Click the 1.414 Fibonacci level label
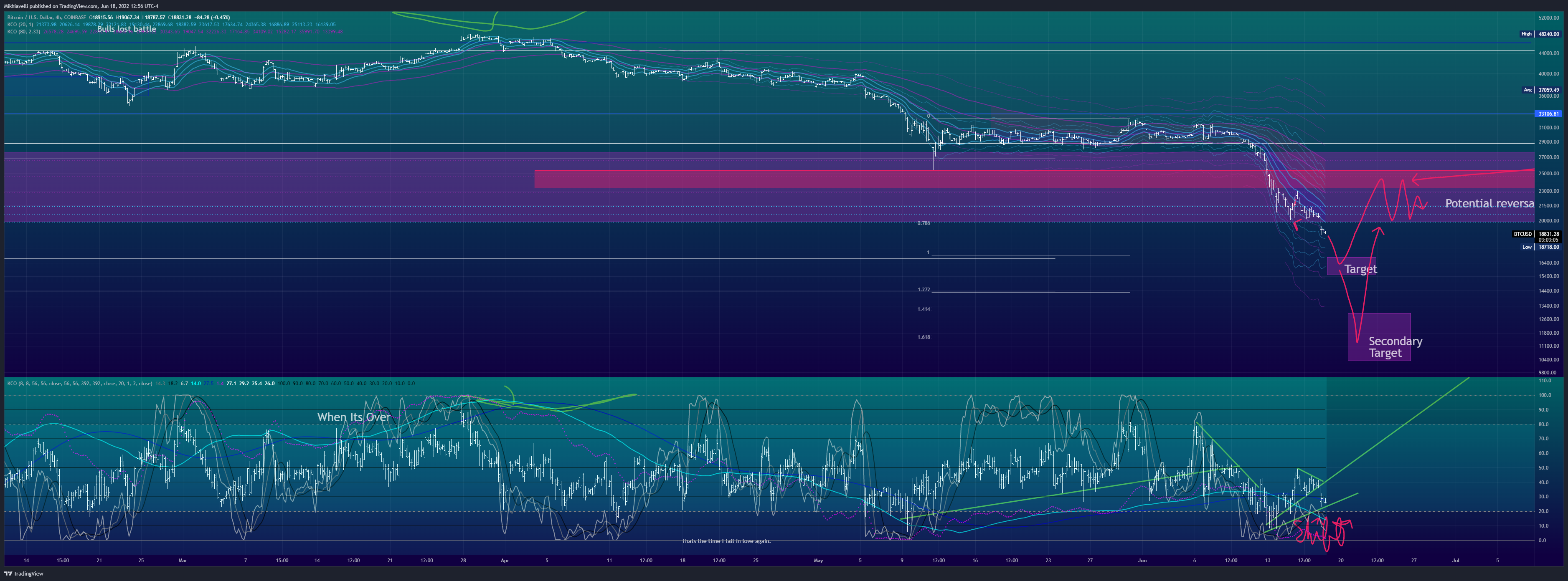Screen dimensions: 1568x581 [x=924, y=309]
